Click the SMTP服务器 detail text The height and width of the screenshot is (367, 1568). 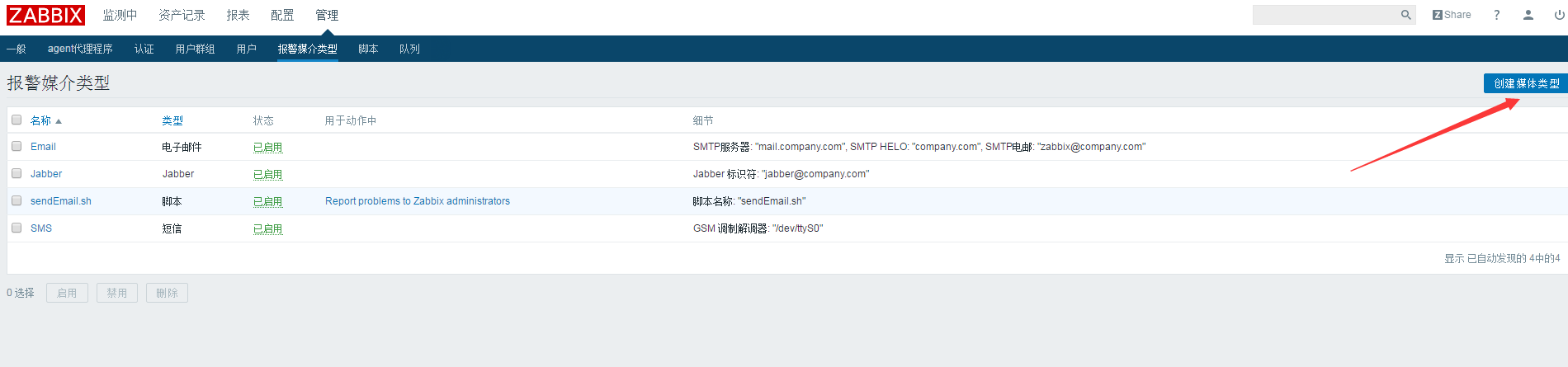(x=919, y=147)
